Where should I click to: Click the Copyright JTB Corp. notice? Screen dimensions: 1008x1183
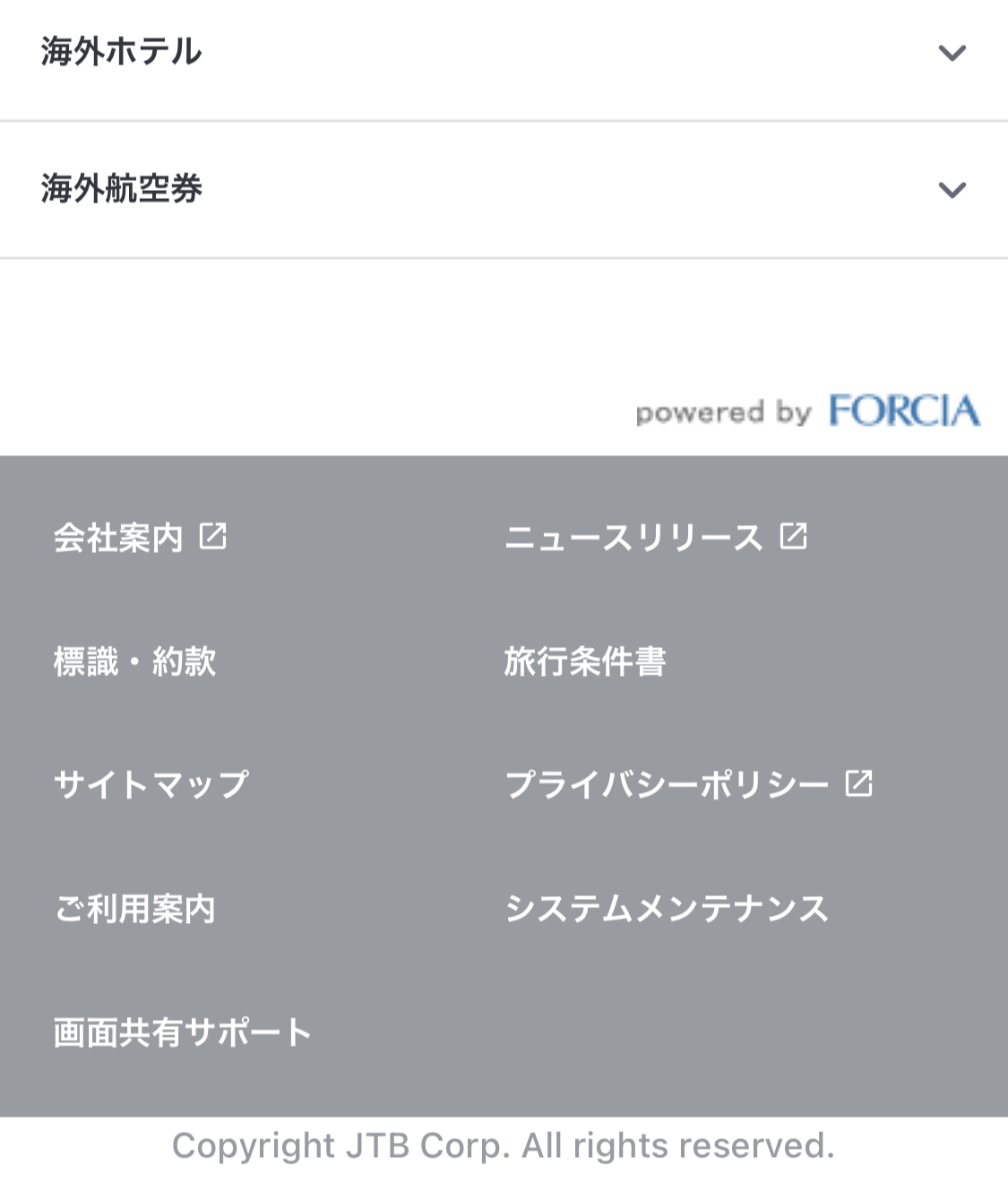pos(504,1146)
